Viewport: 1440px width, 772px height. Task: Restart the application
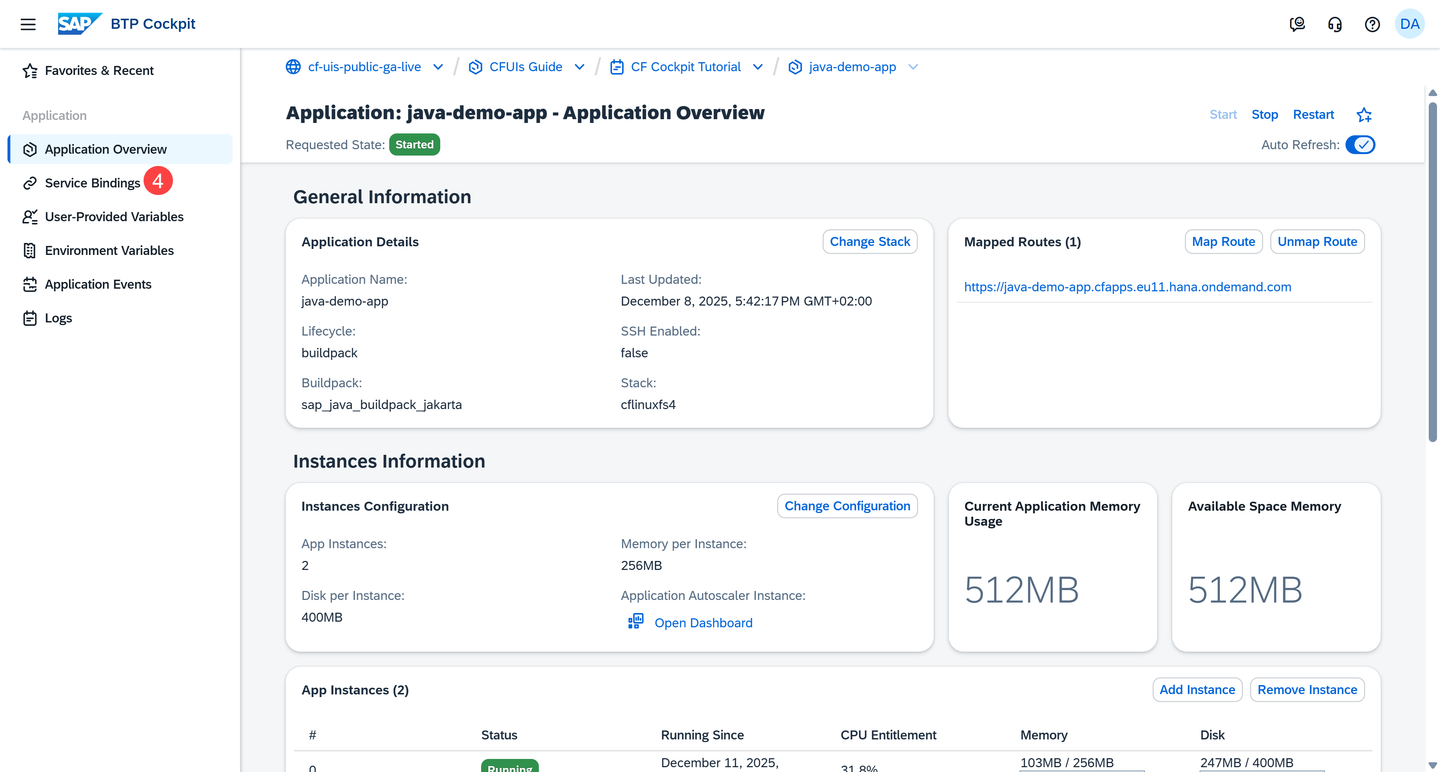pyautogui.click(x=1314, y=115)
